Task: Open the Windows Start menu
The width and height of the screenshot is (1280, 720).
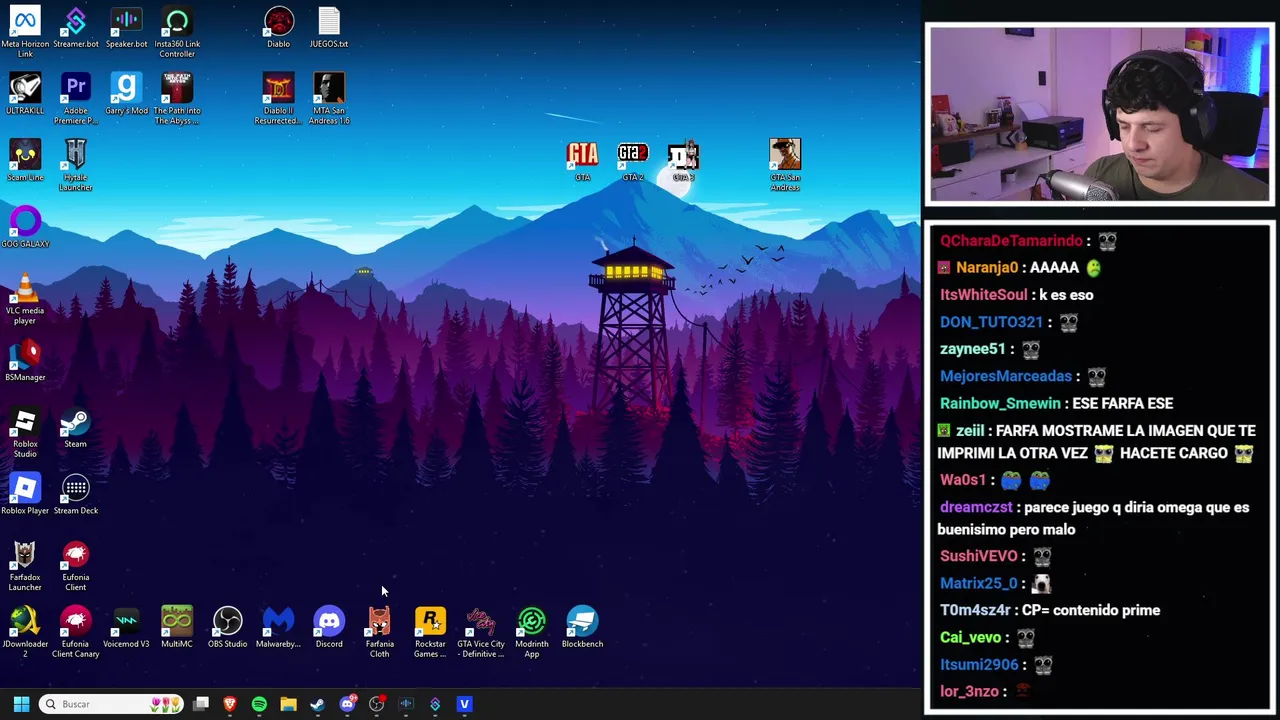Action: pyautogui.click(x=21, y=704)
